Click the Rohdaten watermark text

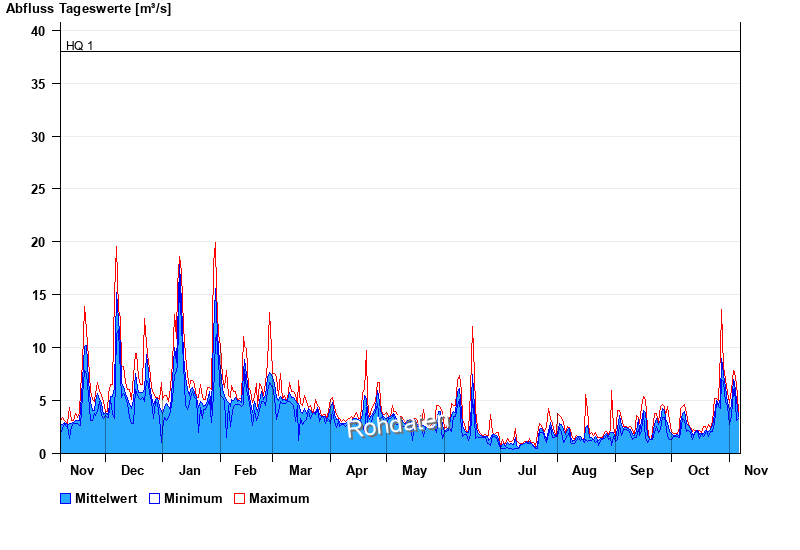point(397,425)
